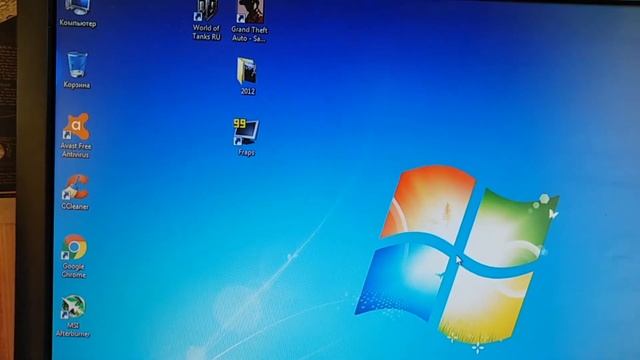Click the 'MSI Afterburner' label text
This screenshot has height=360, width=640.
pos(73,329)
